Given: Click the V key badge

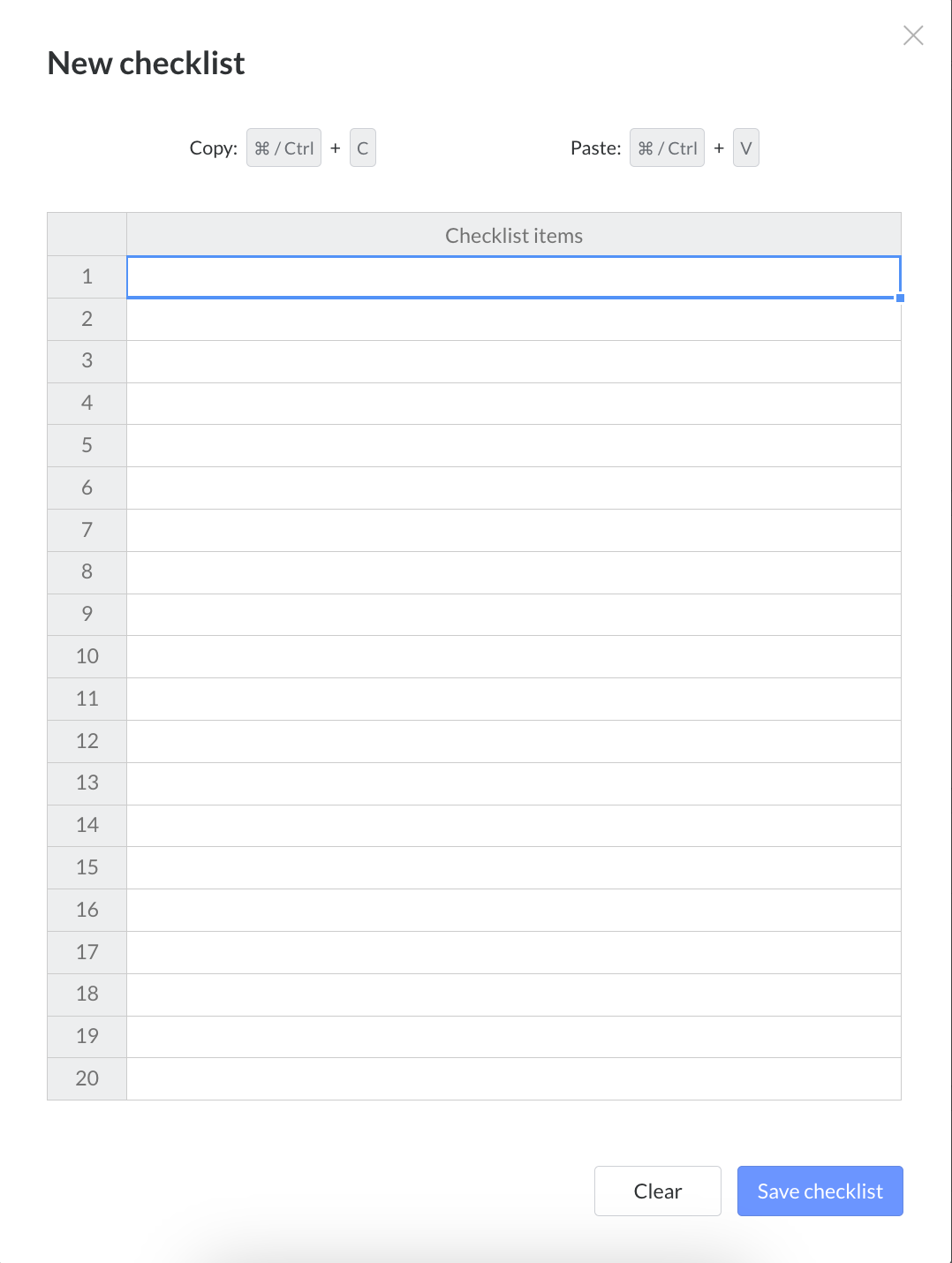Looking at the screenshot, I should click(746, 147).
